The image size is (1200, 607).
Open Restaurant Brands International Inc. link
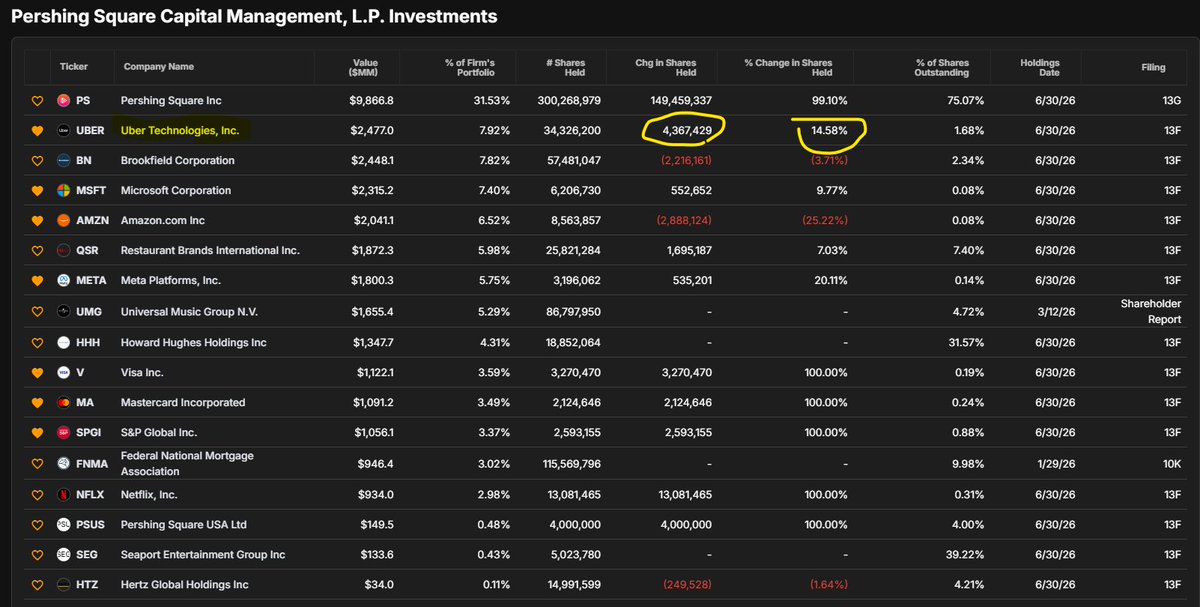(x=210, y=251)
